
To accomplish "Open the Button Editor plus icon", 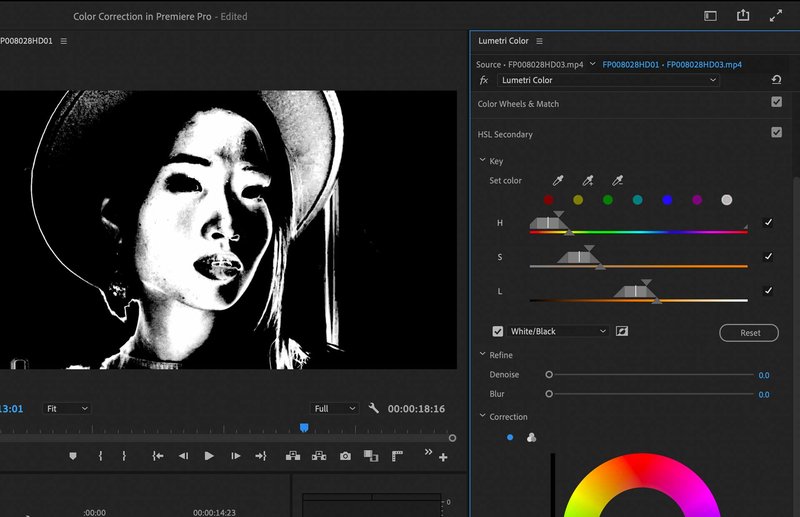I will click(443, 457).
